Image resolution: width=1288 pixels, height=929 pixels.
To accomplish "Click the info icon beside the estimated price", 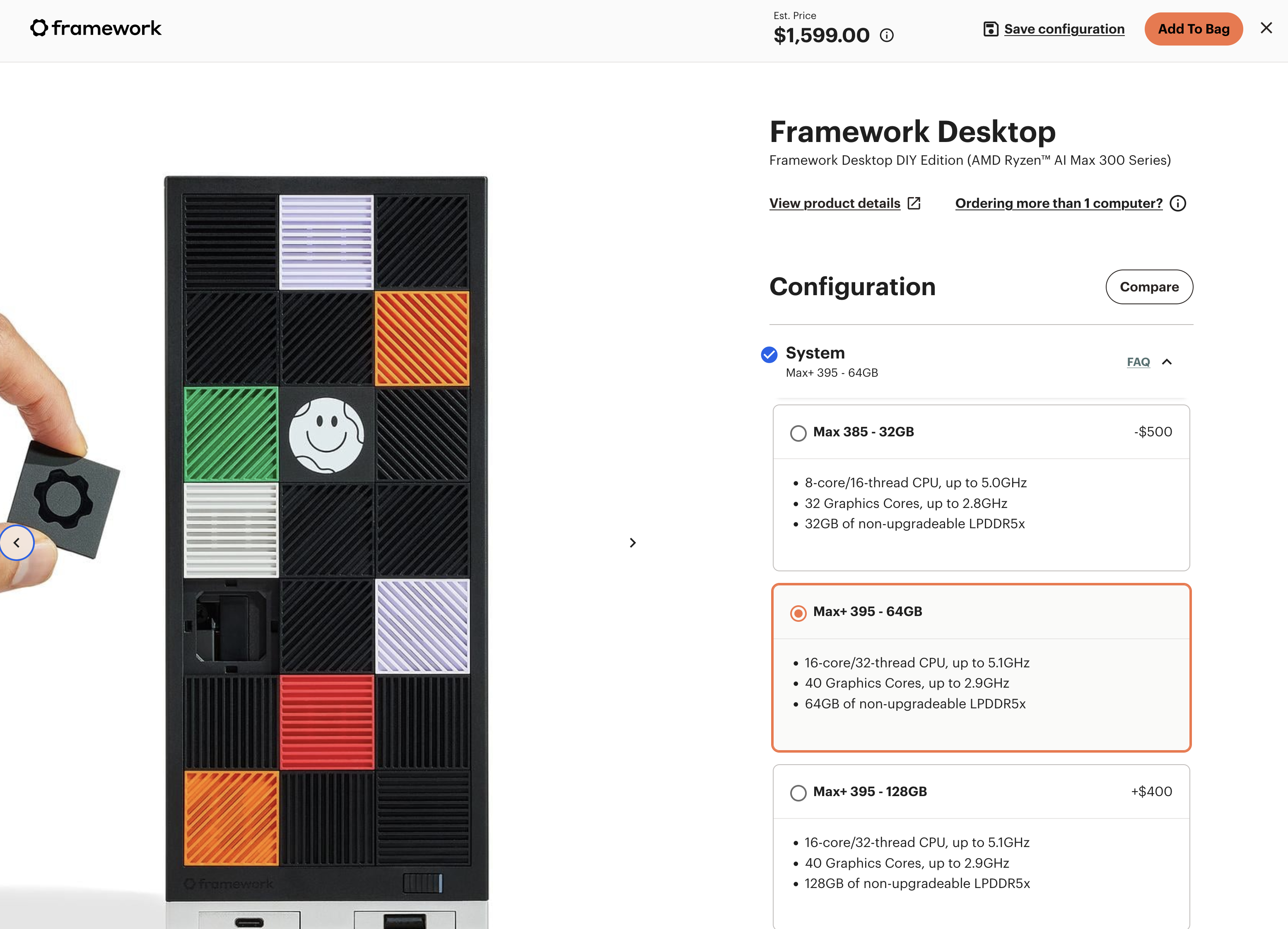I will [887, 35].
